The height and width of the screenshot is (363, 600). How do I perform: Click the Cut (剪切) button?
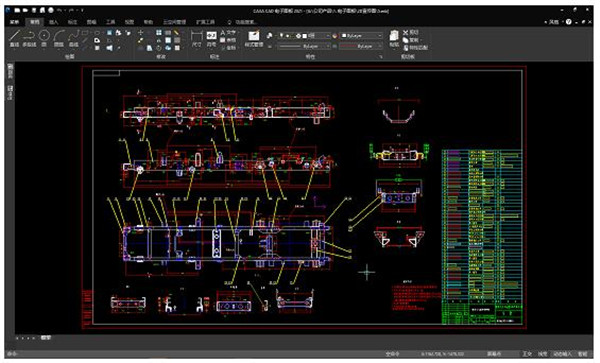click(x=411, y=33)
